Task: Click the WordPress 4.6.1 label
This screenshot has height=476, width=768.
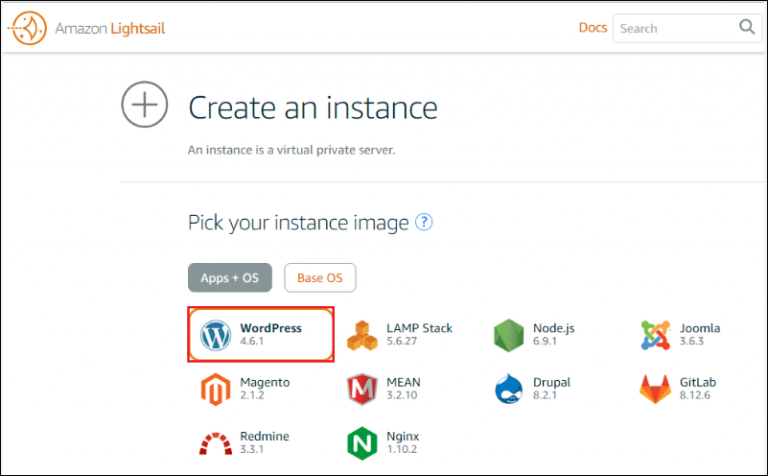Action: 271,335
